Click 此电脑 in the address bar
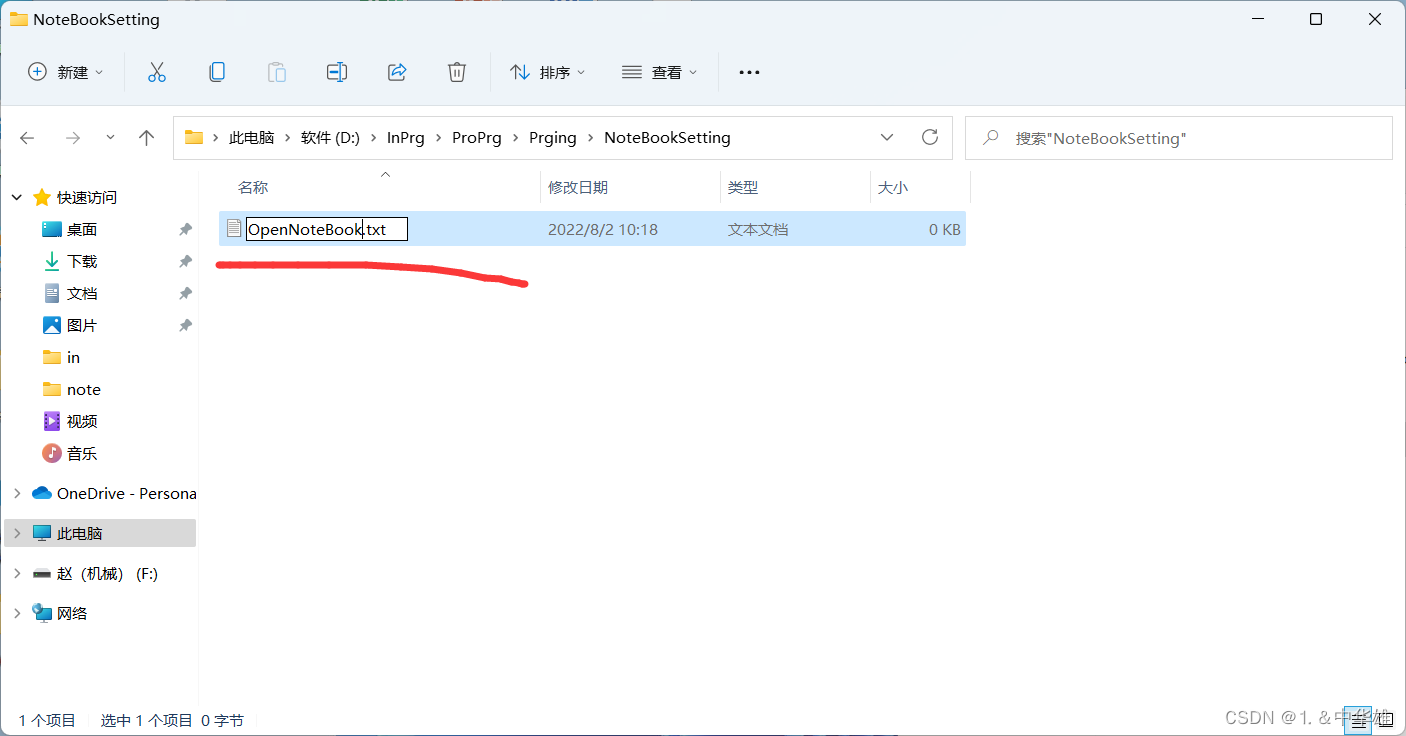The height and width of the screenshot is (736, 1406). click(251, 138)
